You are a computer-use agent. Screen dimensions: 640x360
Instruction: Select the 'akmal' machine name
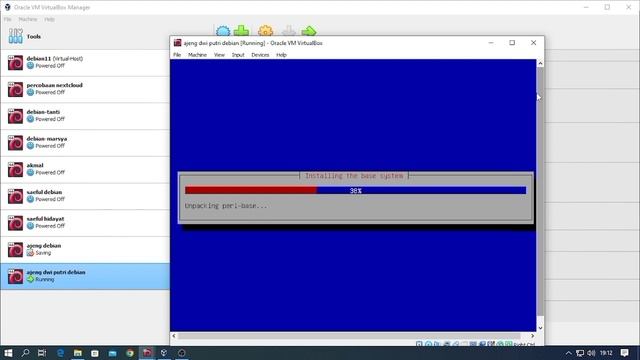pyautogui.click(x=35, y=165)
